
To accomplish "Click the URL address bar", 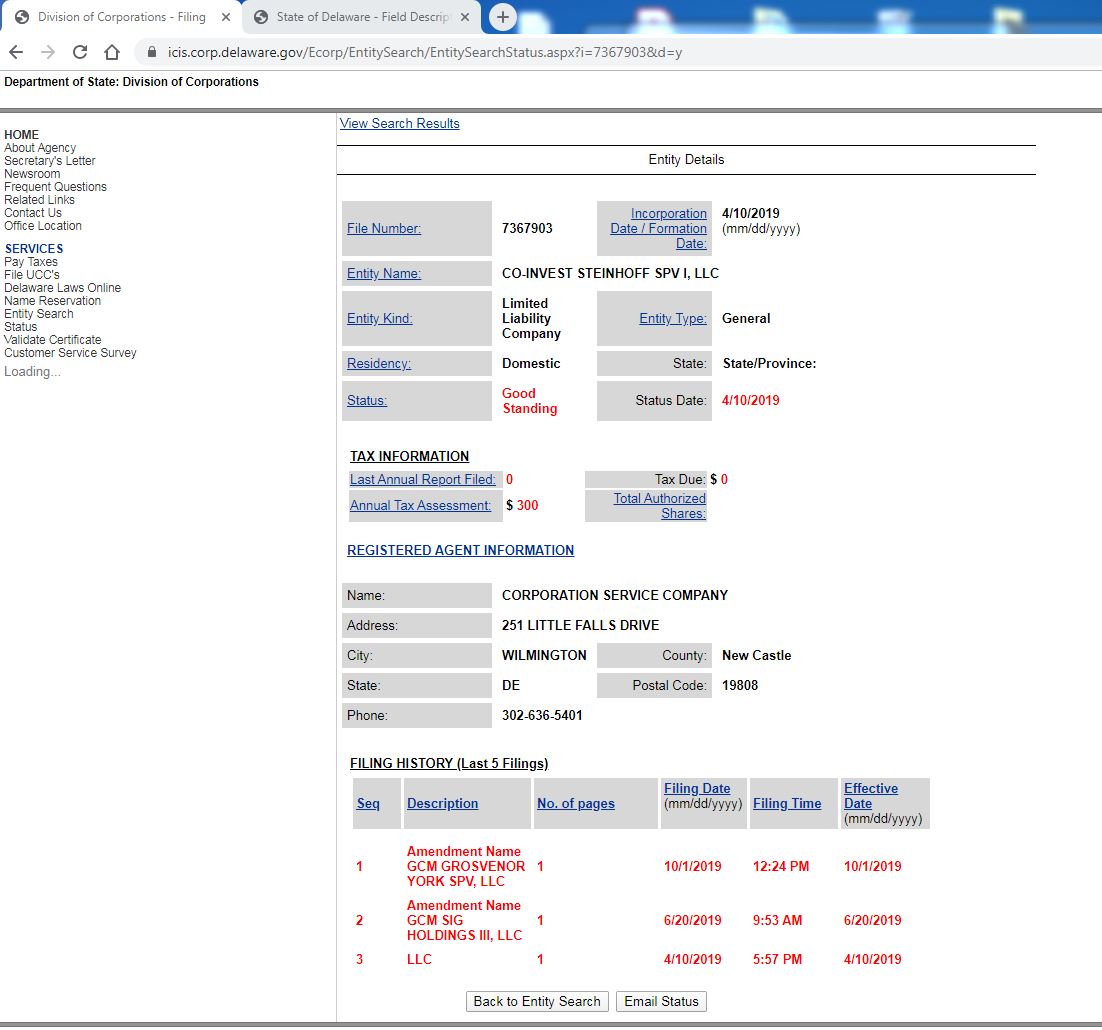I will [424, 52].
